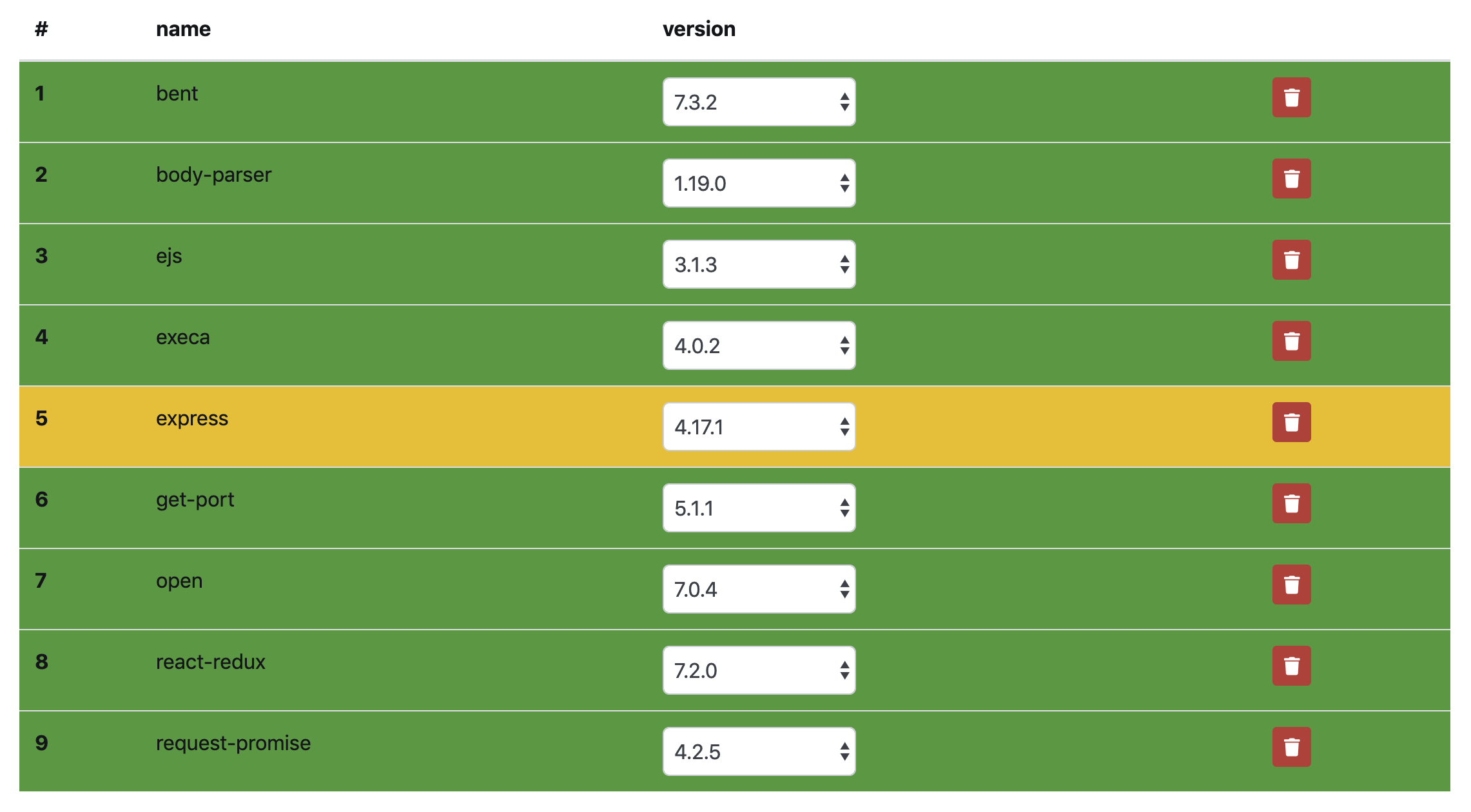Expand body-parser version 1.19.0 selector
Viewport: 1471px width, 812px height.
(759, 183)
